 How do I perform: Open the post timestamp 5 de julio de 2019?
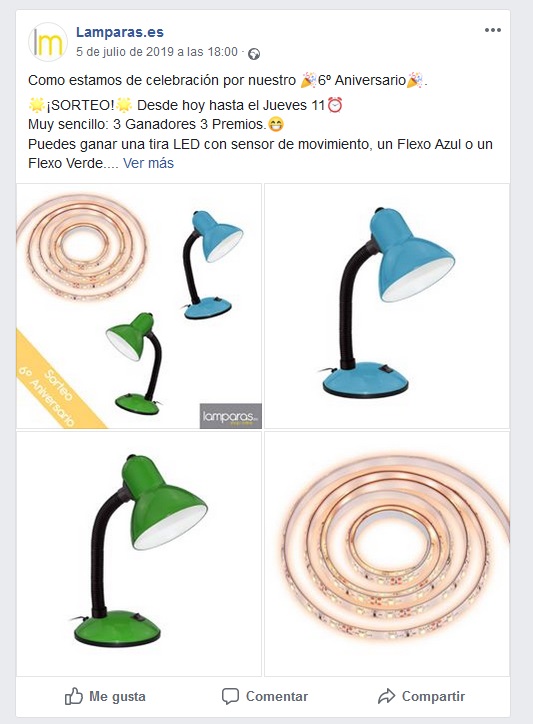157,52
